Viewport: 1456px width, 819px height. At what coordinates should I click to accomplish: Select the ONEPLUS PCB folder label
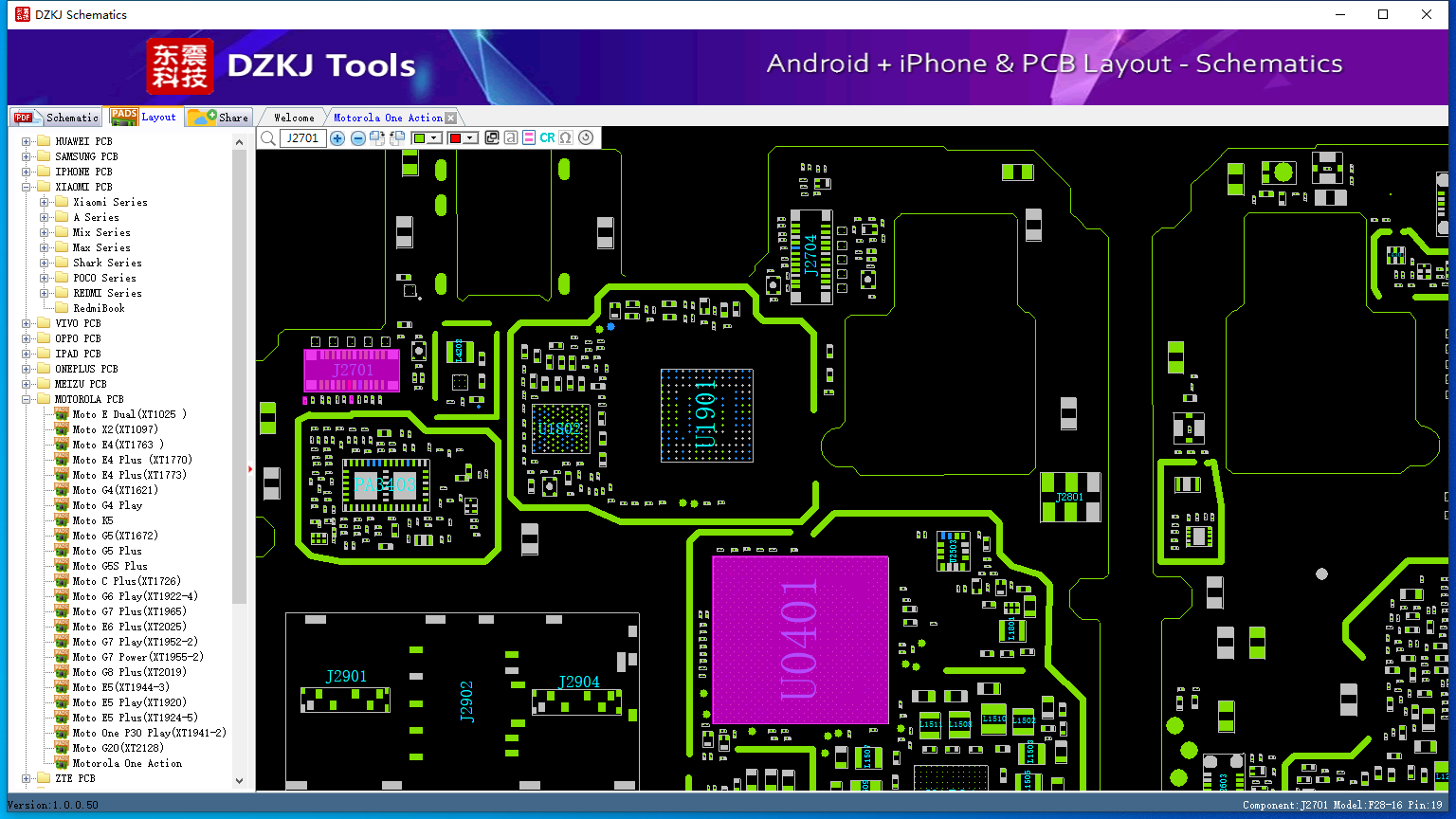point(86,369)
